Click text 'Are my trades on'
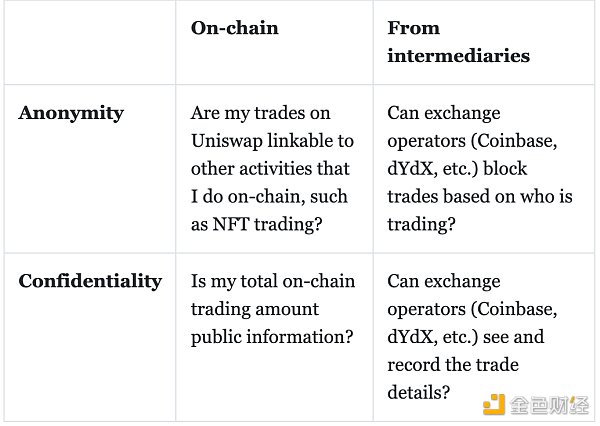Image resolution: width=600 pixels, height=426 pixels. click(x=261, y=113)
